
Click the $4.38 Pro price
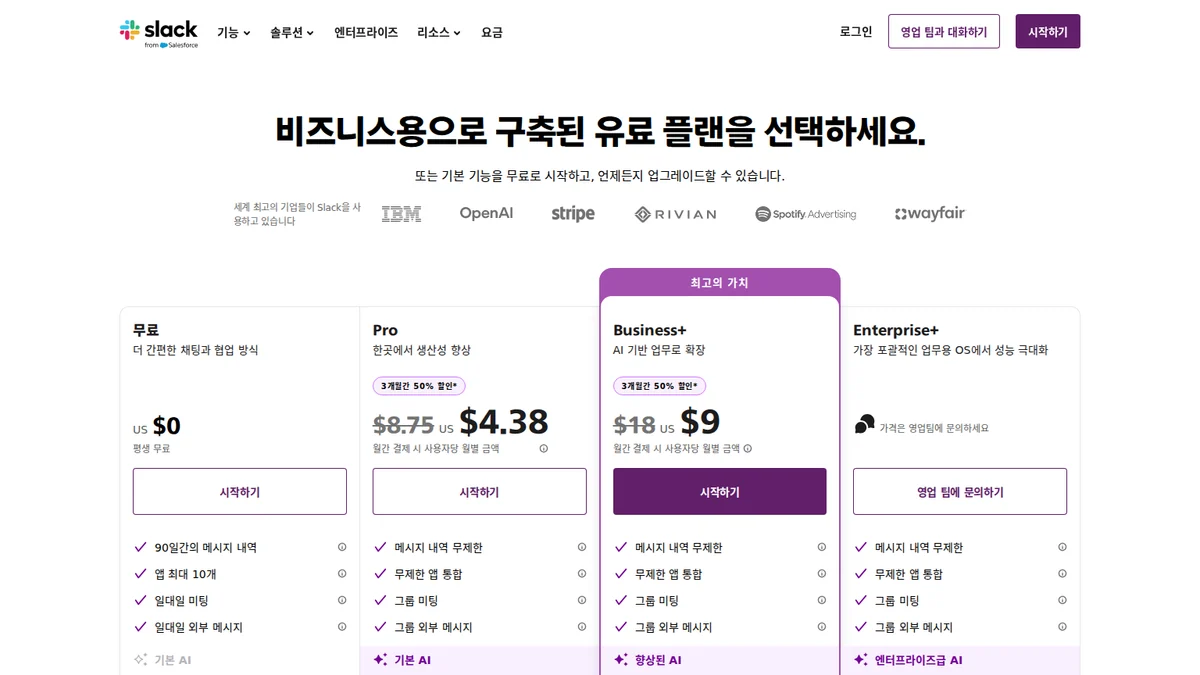coord(504,422)
